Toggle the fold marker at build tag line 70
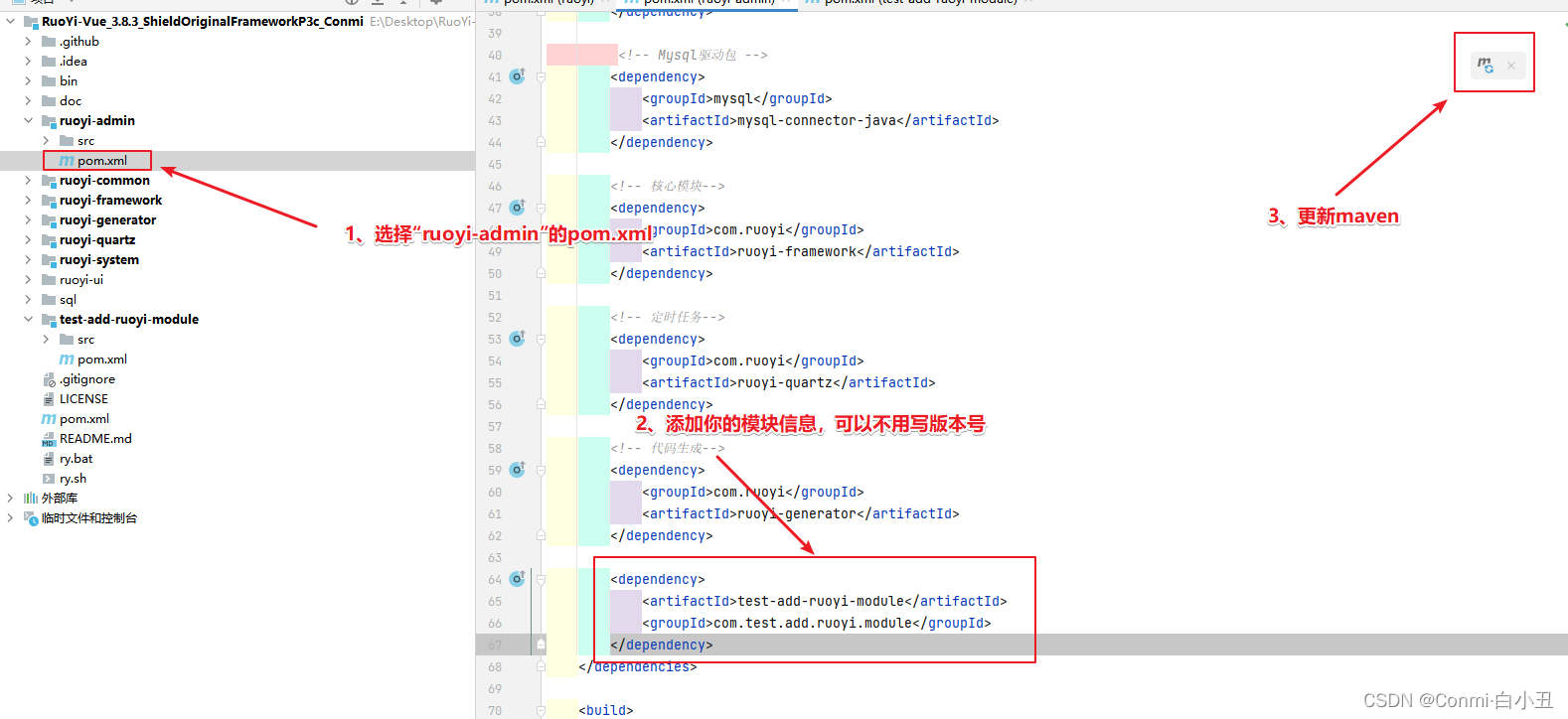 coord(541,710)
